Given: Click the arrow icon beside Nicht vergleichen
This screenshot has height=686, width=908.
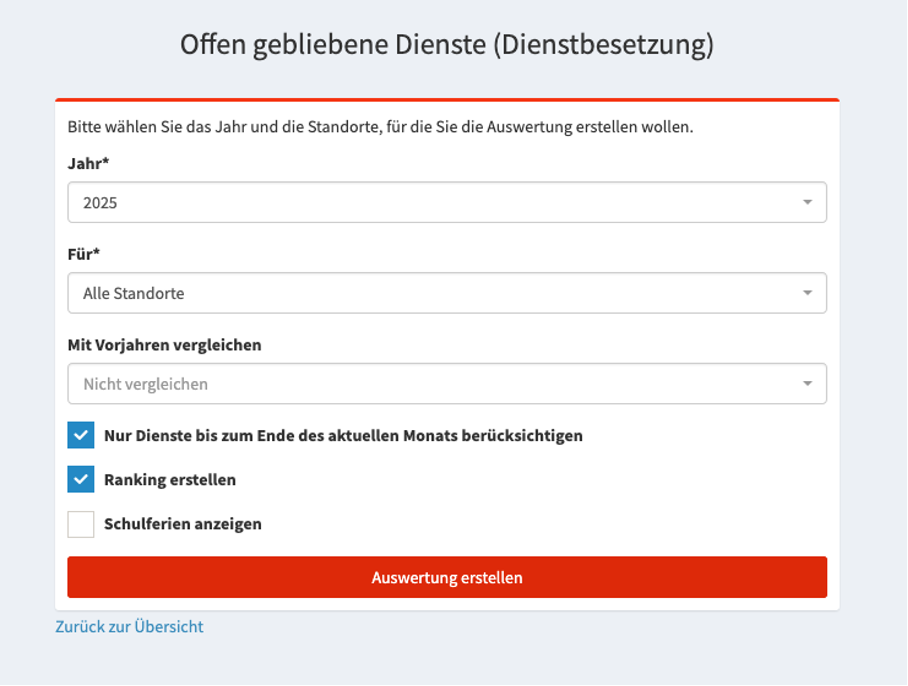Looking at the screenshot, I should pyautogui.click(x=807, y=384).
